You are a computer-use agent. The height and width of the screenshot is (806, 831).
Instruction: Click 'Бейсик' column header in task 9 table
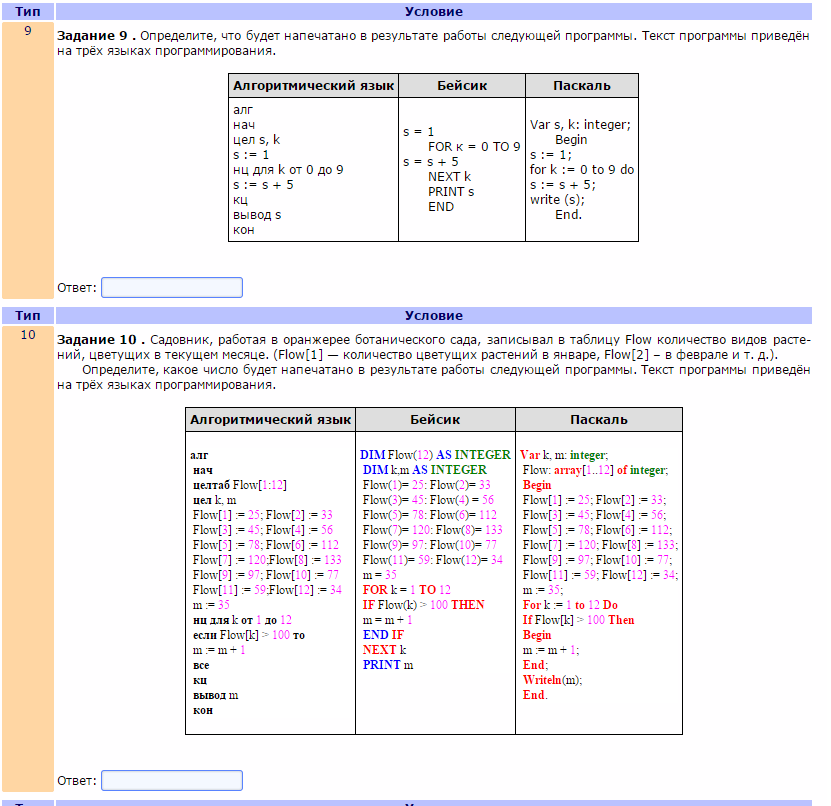point(462,85)
